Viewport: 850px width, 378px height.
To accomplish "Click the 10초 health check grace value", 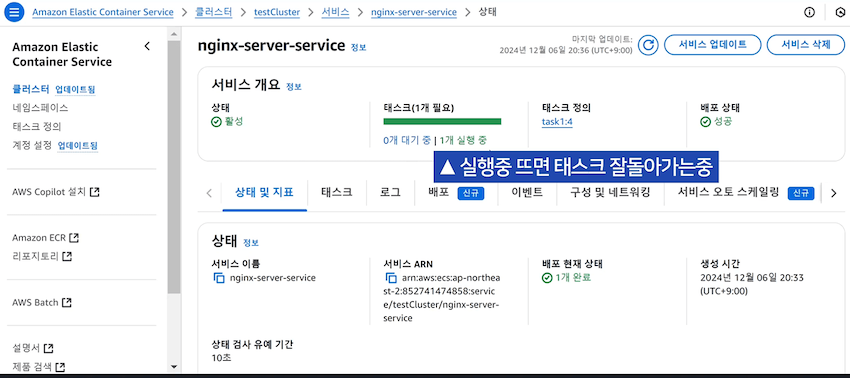I will [220, 358].
